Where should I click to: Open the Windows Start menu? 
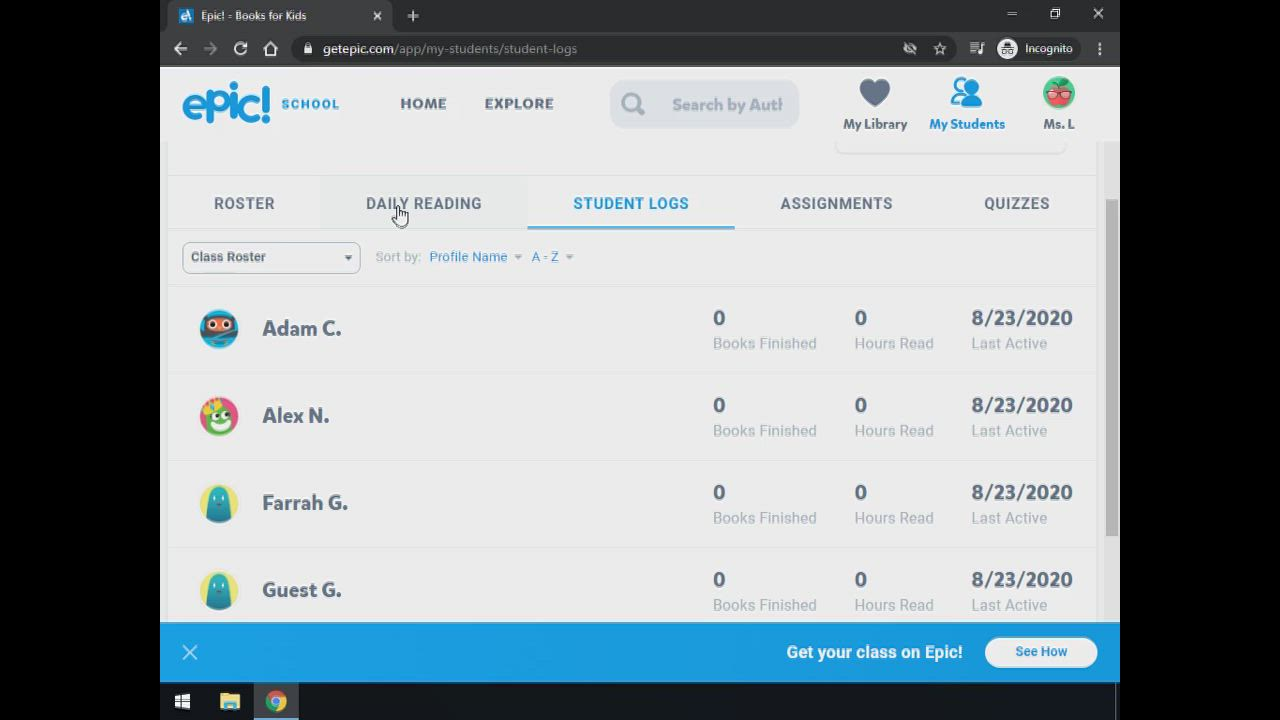pyautogui.click(x=182, y=702)
